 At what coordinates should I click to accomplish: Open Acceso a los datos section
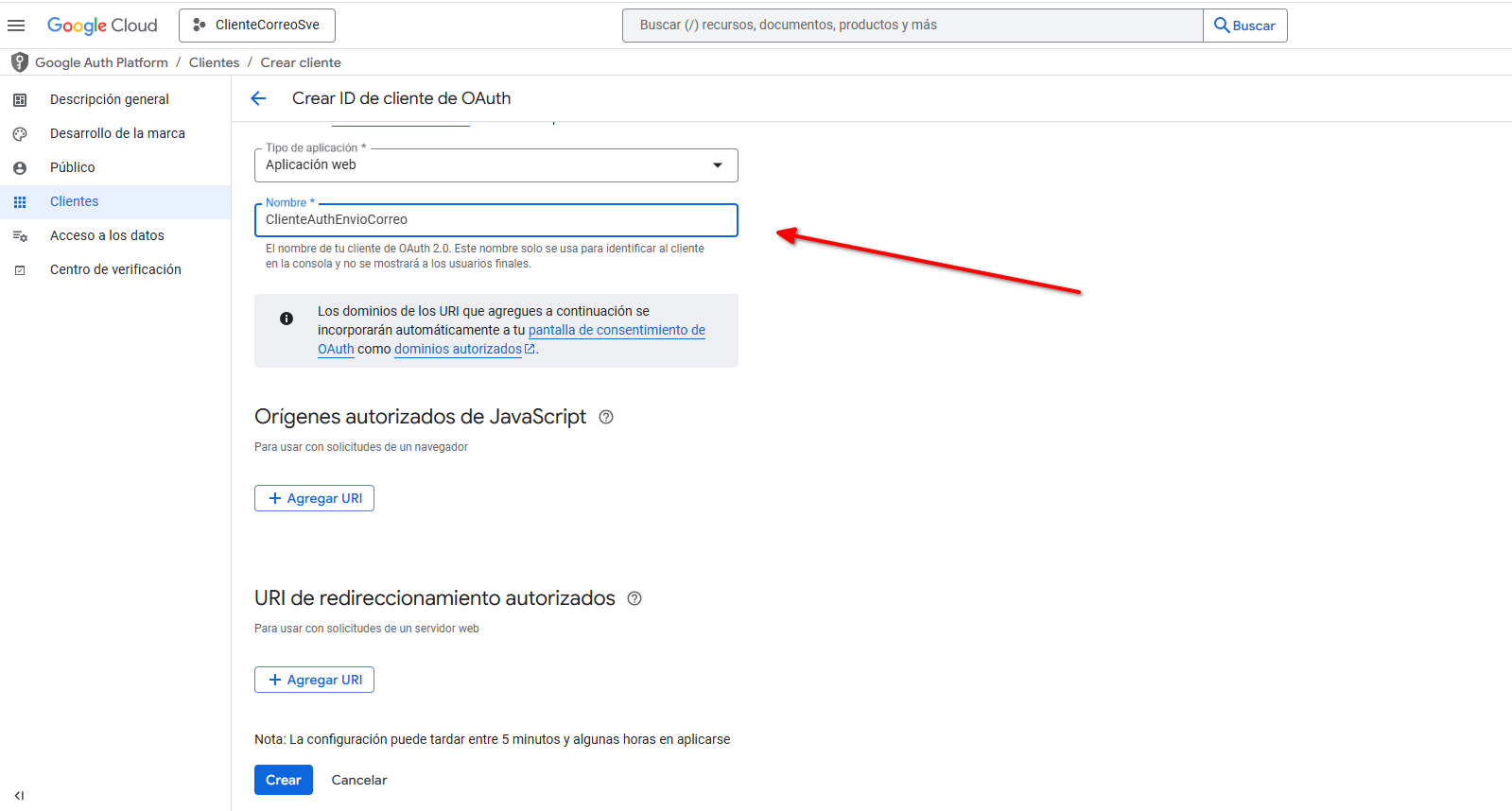(107, 235)
